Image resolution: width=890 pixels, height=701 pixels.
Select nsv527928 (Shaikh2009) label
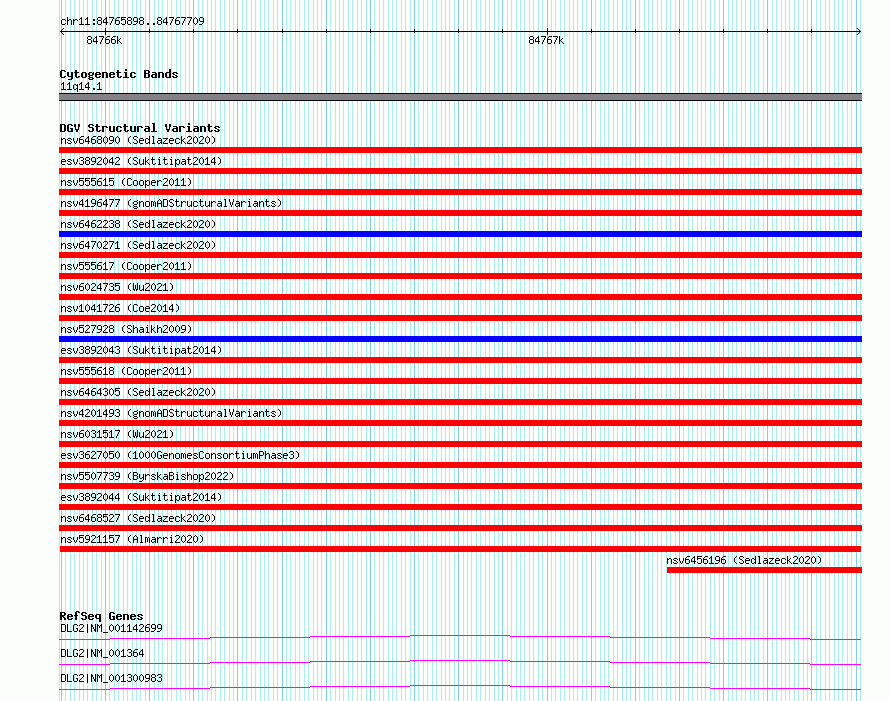coord(126,329)
